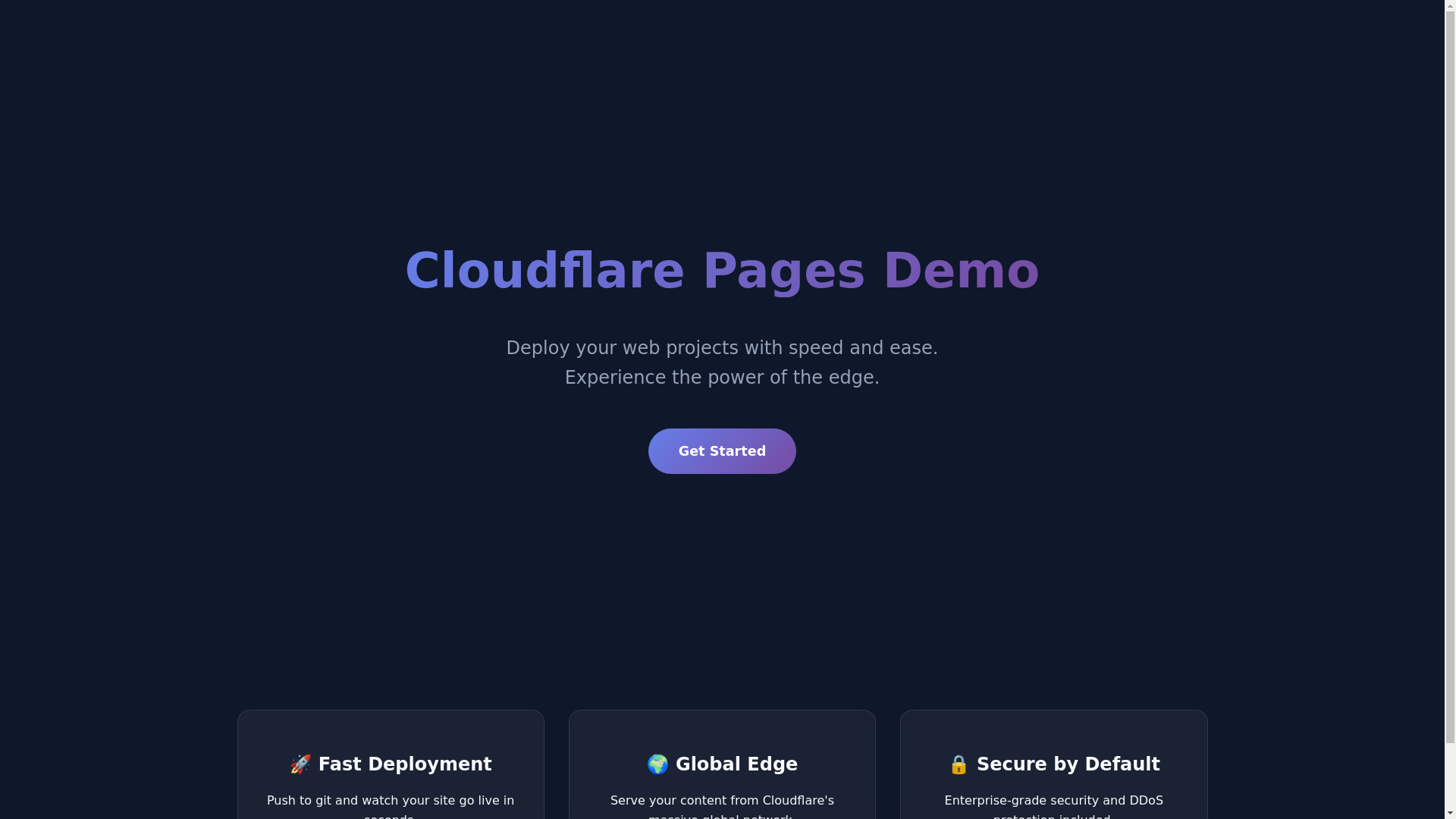Select the Fast Deployment card title
Screen dimensions: 1456x819
(391, 764)
